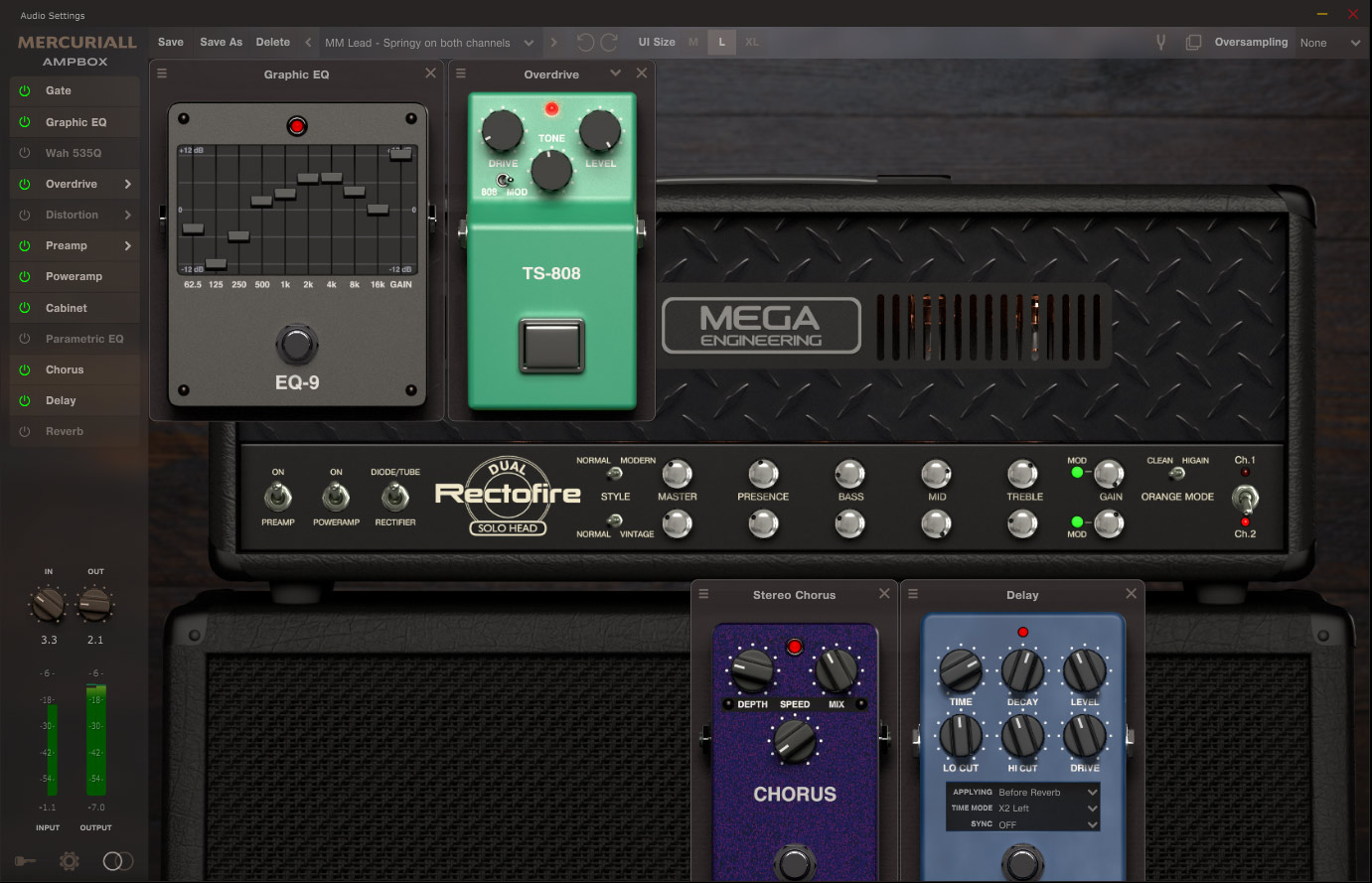Viewport: 1372px width, 883px height.
Task: Toggle the Wah 535Q power button on
Action: [x=25, y=153]
